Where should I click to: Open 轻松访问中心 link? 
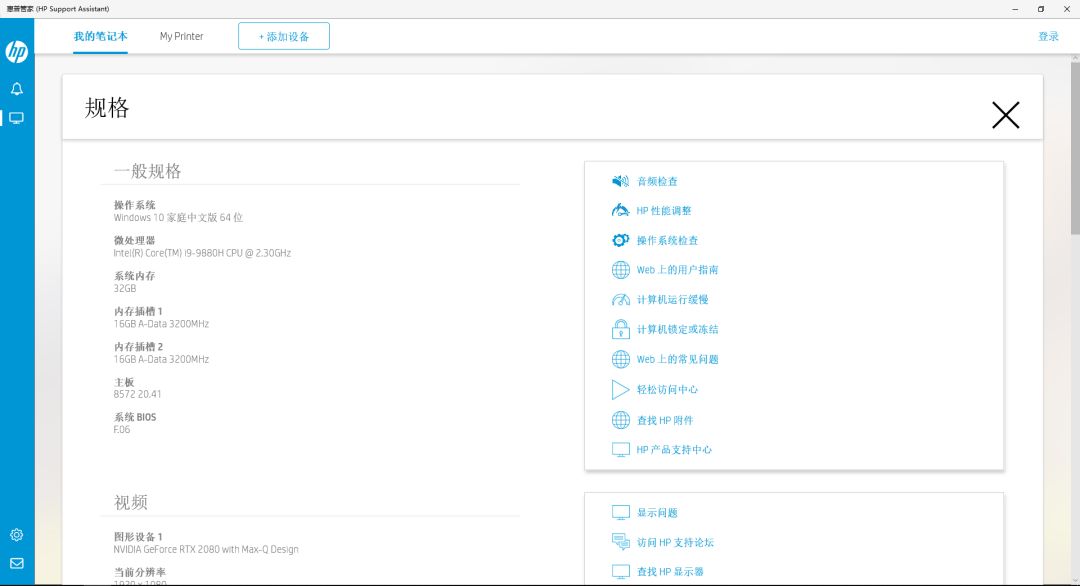[667, 390]
